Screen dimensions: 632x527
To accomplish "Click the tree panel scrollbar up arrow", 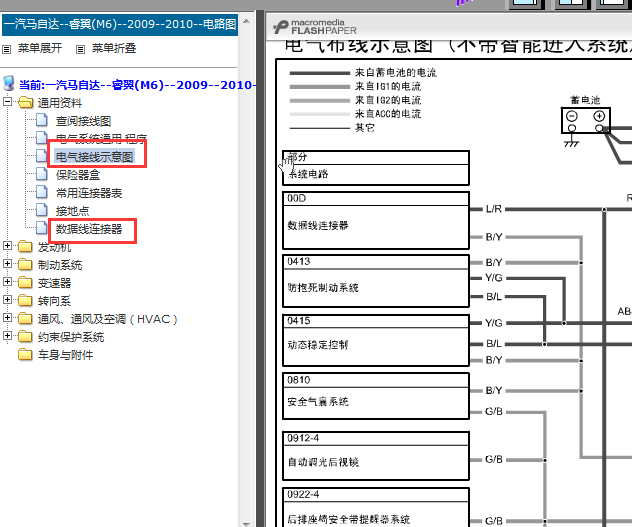I will point(247,21).
